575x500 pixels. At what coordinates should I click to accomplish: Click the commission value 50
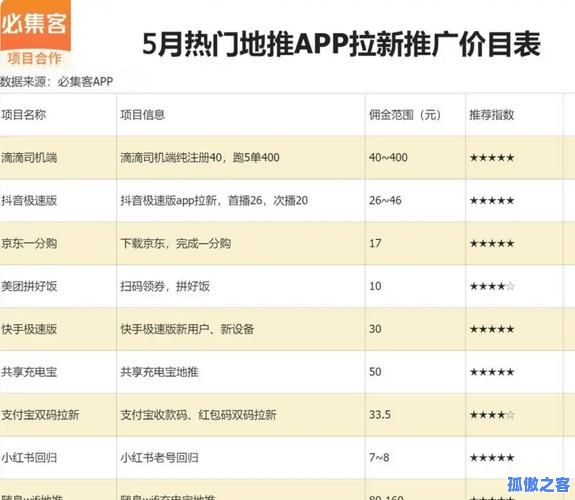click(375, 372)
